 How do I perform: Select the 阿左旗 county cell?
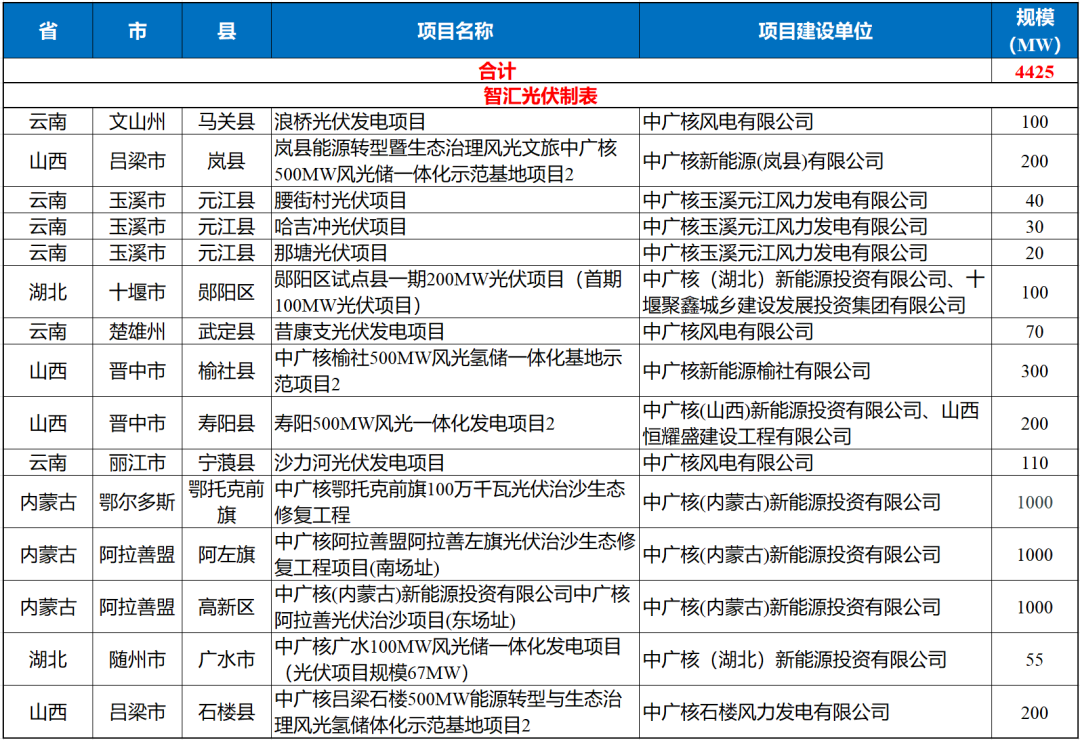click(x=227, y=554)
